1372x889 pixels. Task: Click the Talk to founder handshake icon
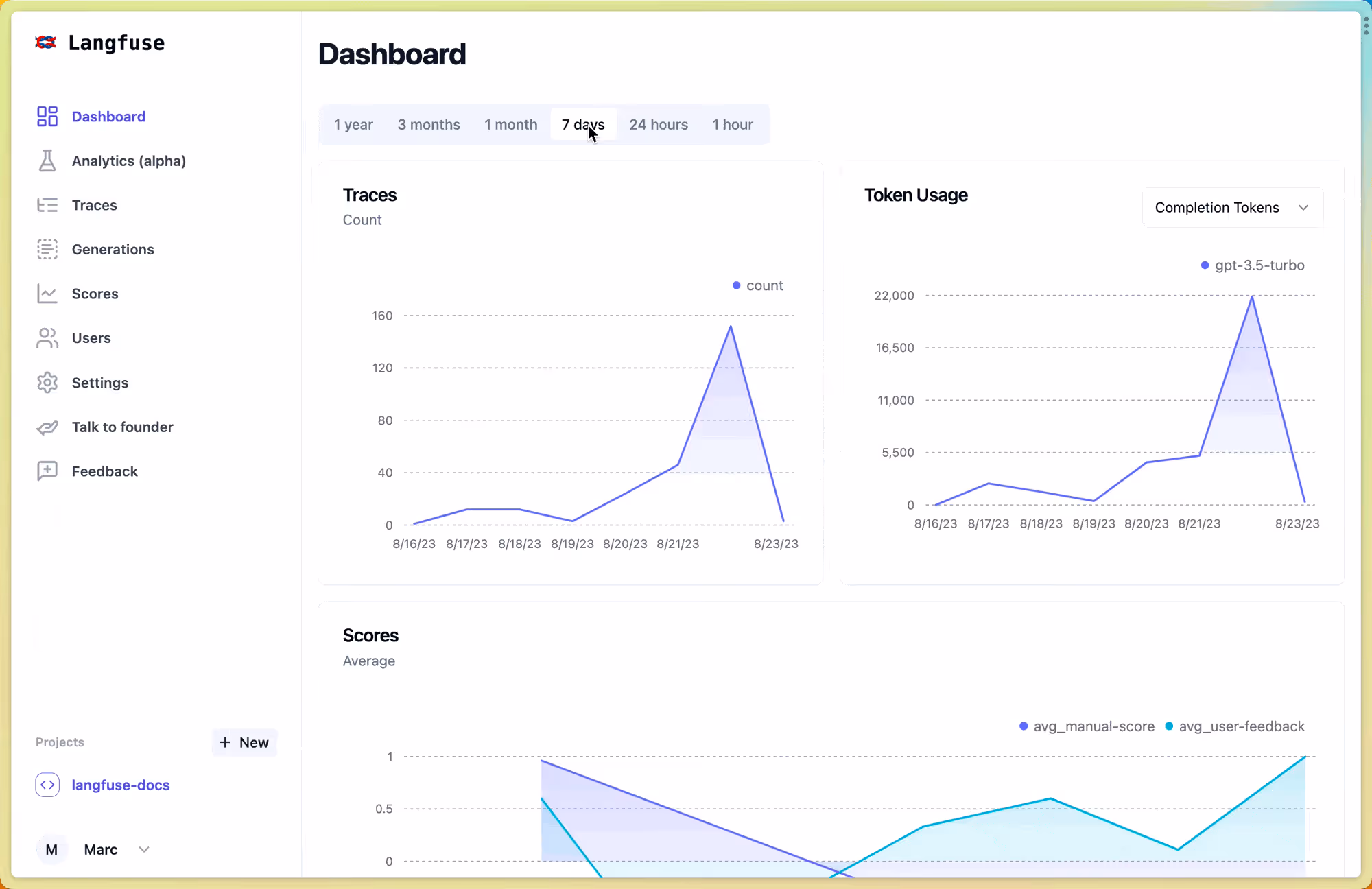pos(47,427)
